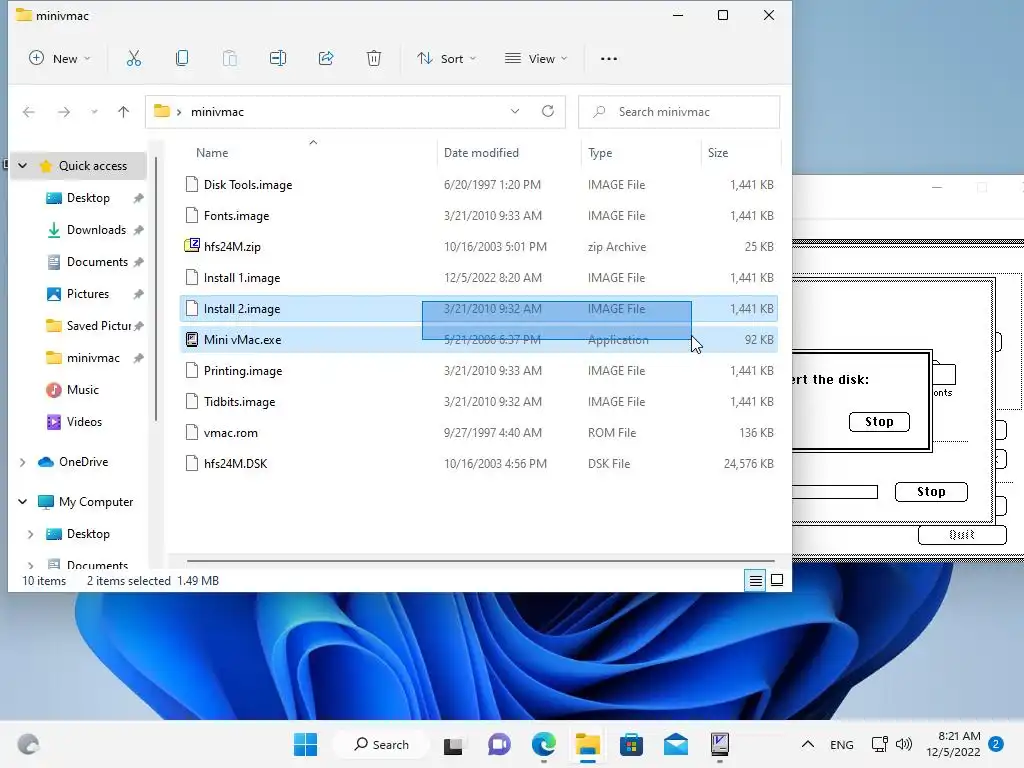
Task: Open Microsoft Store on the taskbar
Action: 631,744
